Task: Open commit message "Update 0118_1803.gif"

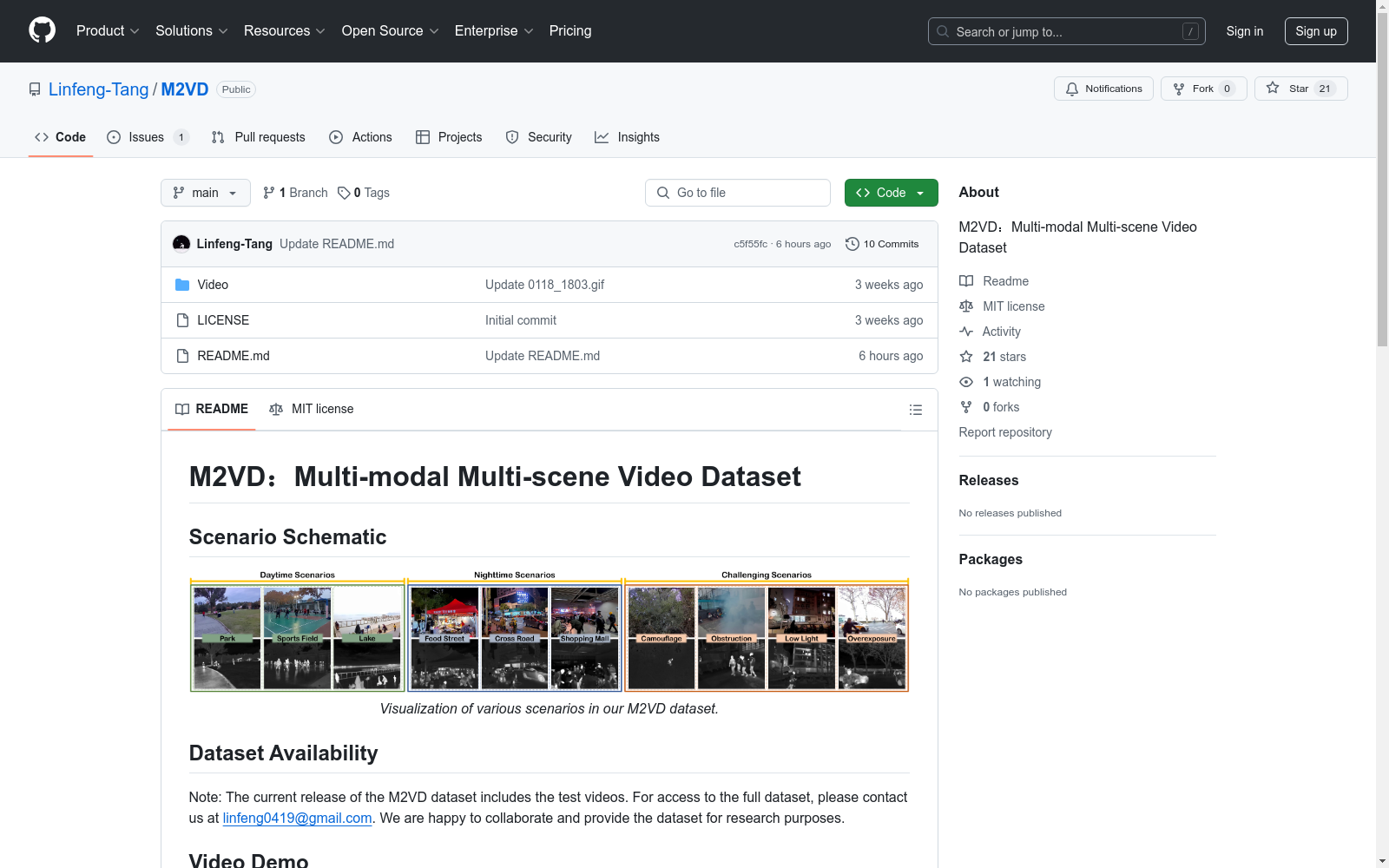Action: 544,285
